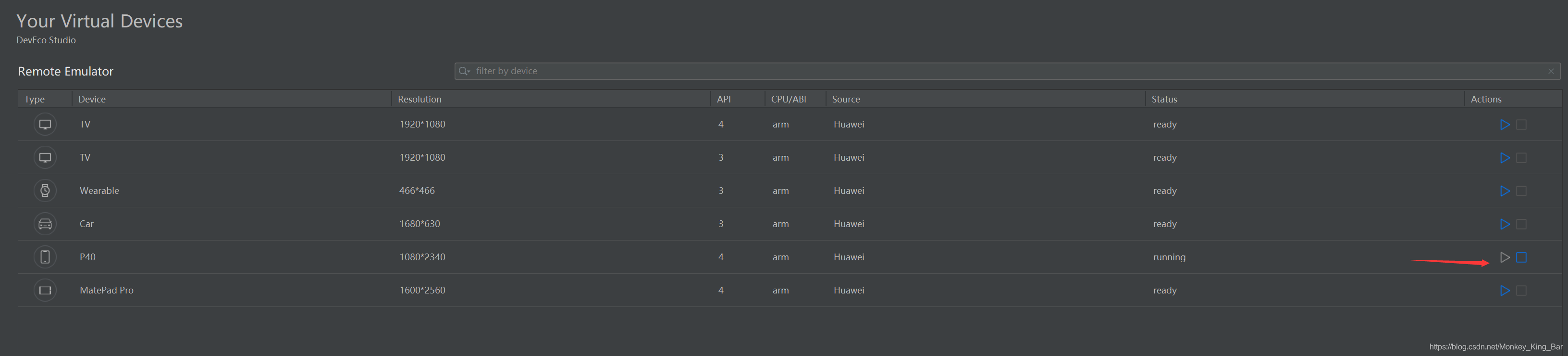The image size is (1568, 356).
Task: Stop the TV API 3 emulator
Action: coord(1521,158)
